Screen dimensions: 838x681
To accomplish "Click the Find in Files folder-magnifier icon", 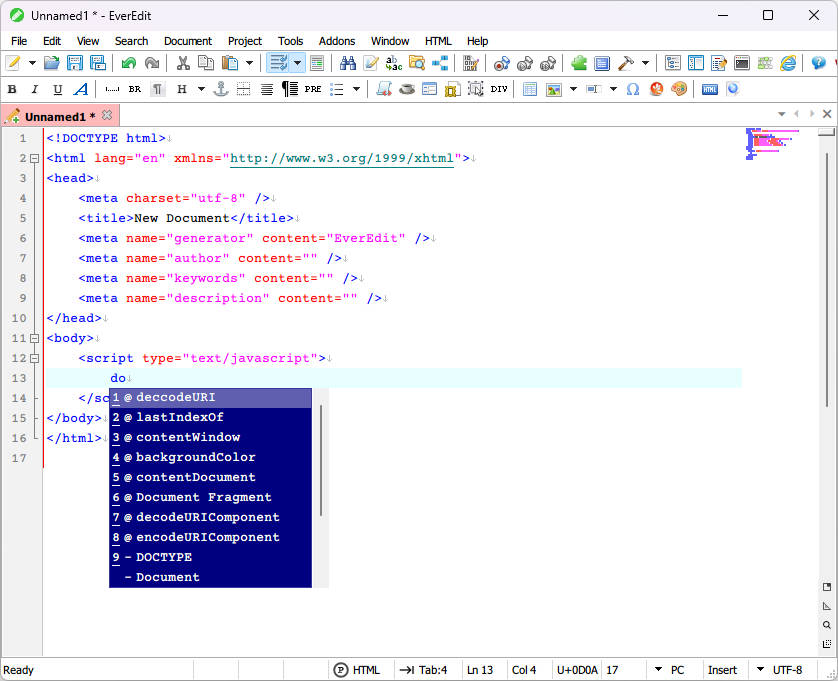I will [x=417, y=63].
